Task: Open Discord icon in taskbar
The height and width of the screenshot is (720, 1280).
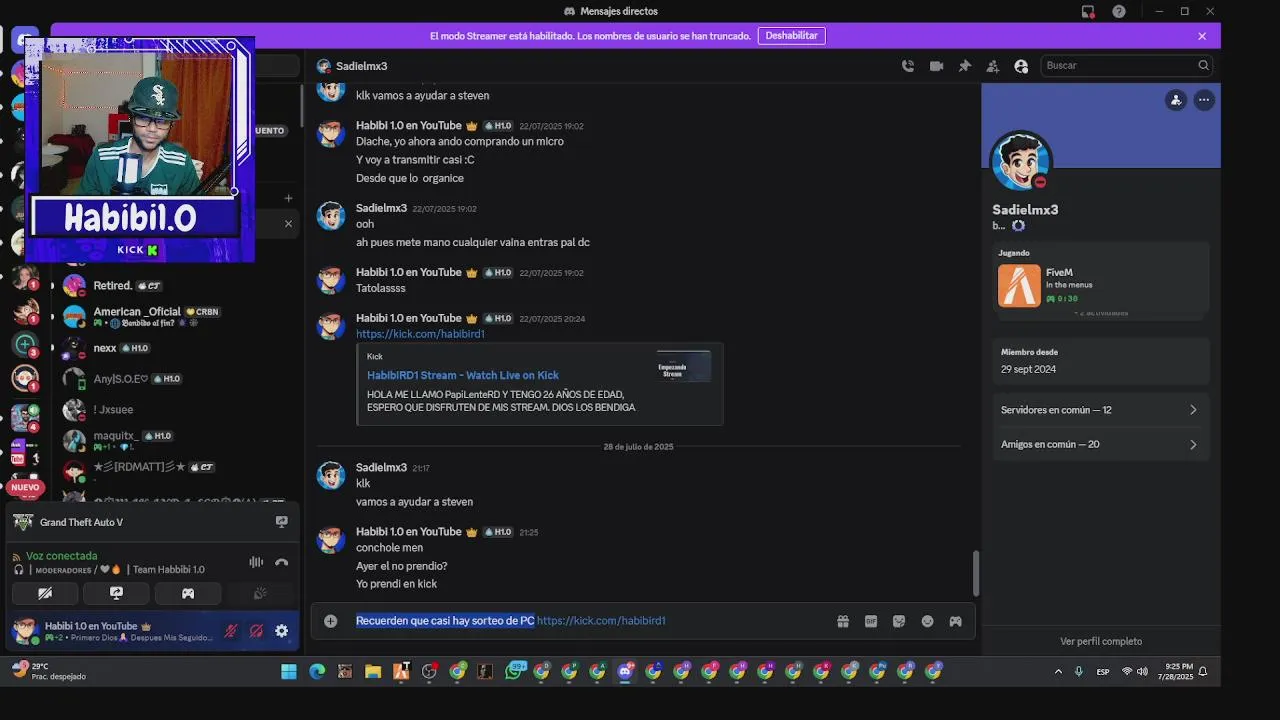Action: pos(626,672)
